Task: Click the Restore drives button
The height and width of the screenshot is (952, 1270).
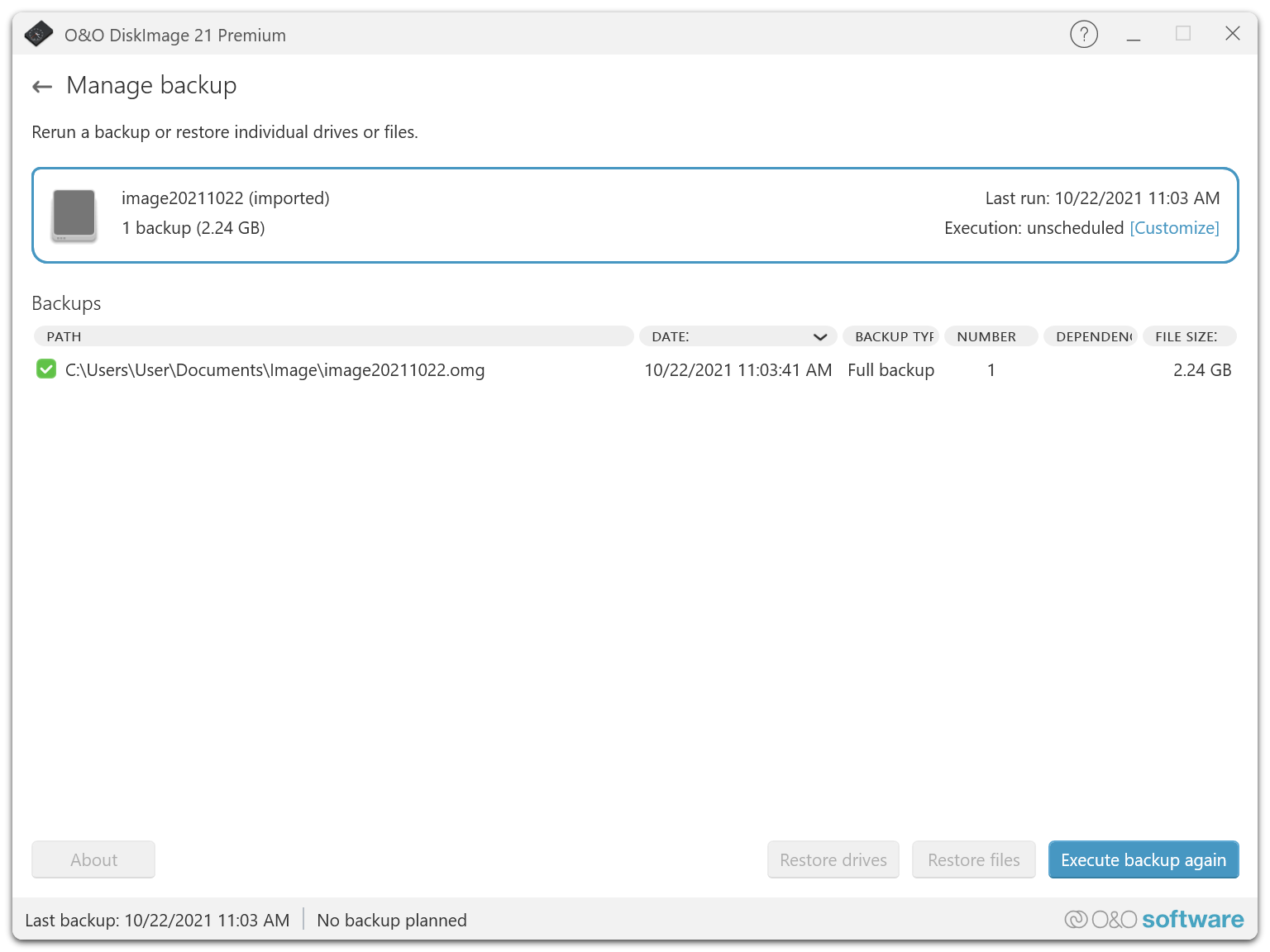Action: point(833,859)
